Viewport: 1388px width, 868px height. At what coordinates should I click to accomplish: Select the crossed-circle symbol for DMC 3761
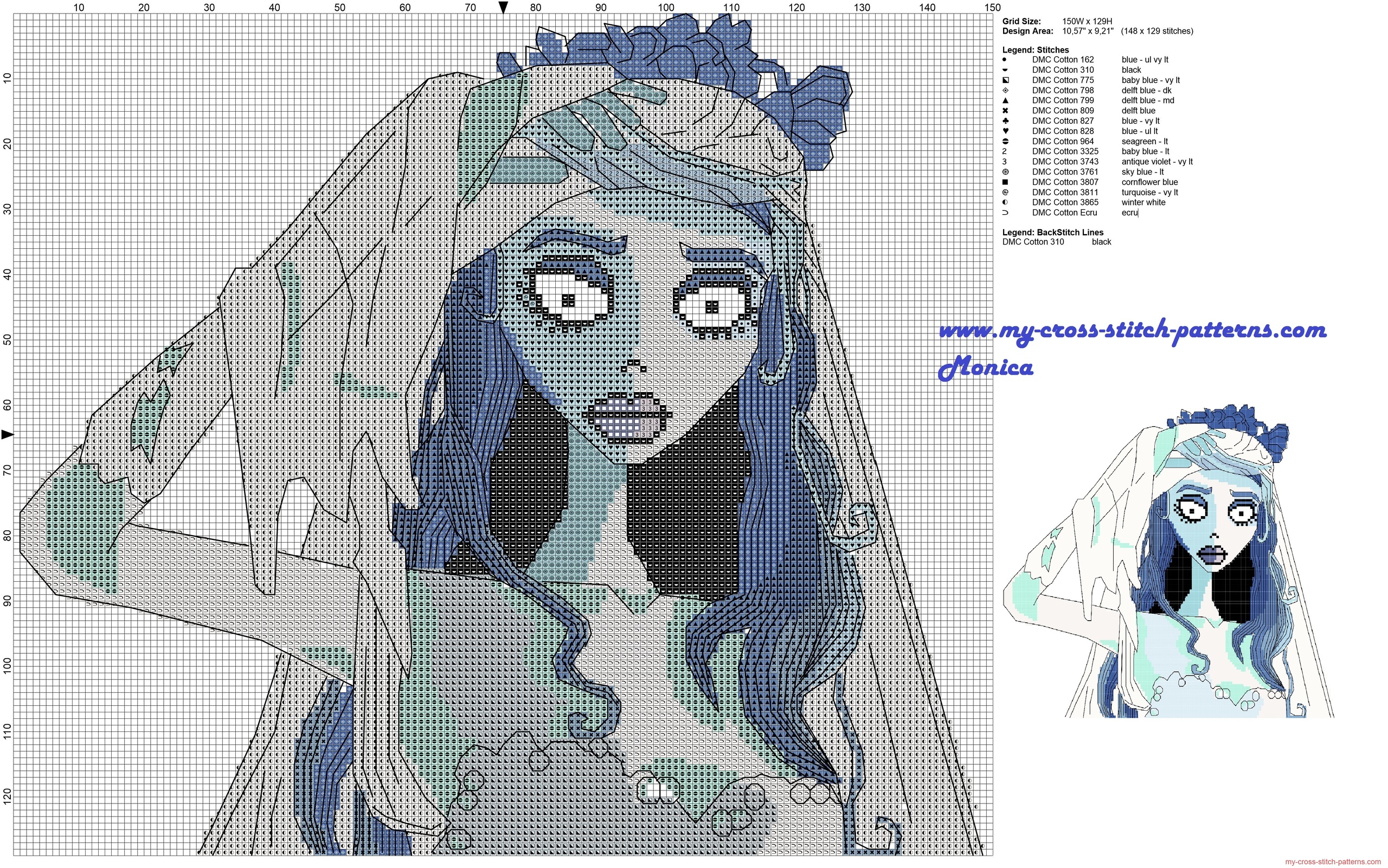pos(1005,172)
